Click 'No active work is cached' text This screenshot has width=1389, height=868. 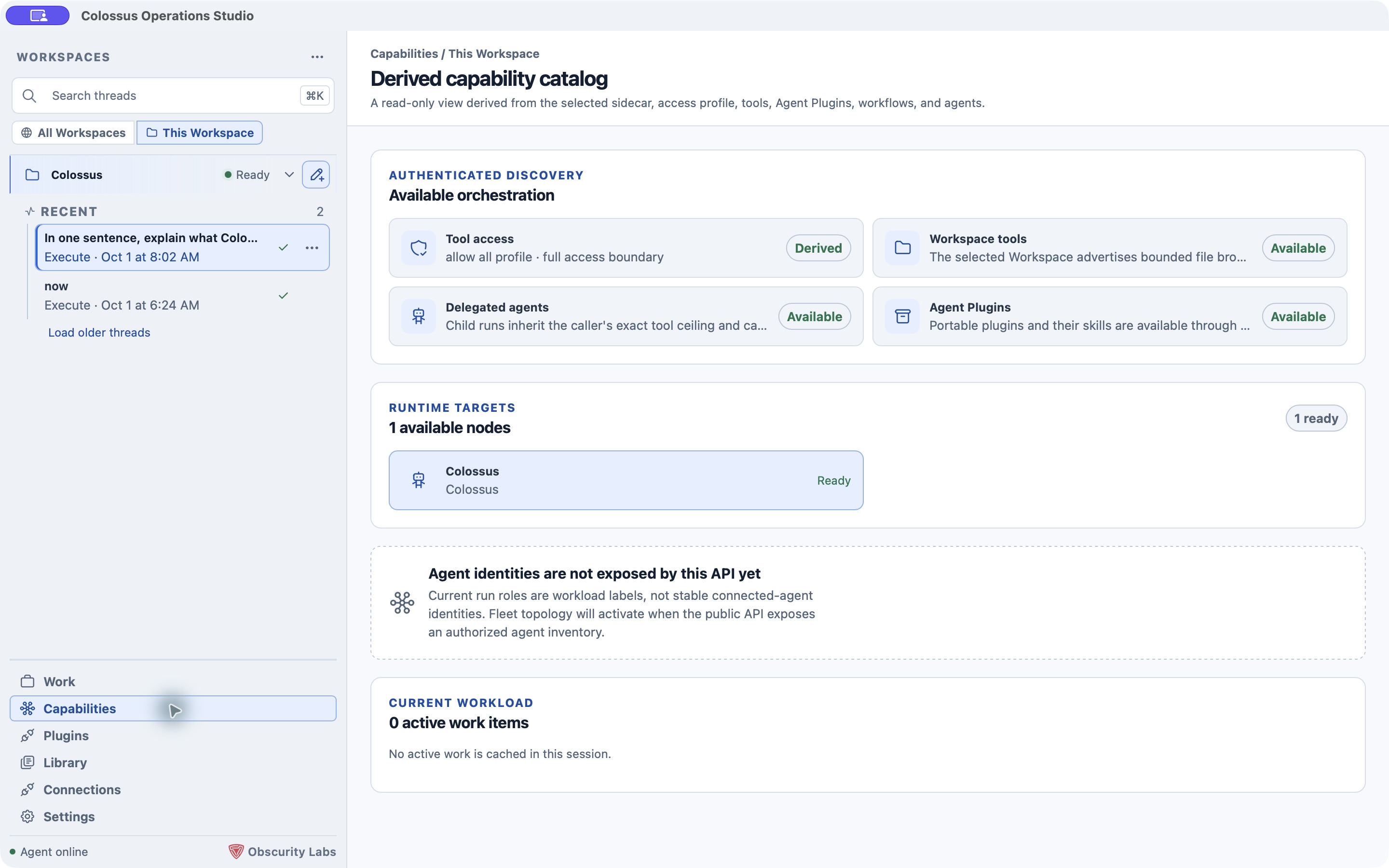(x=499, y=754)
